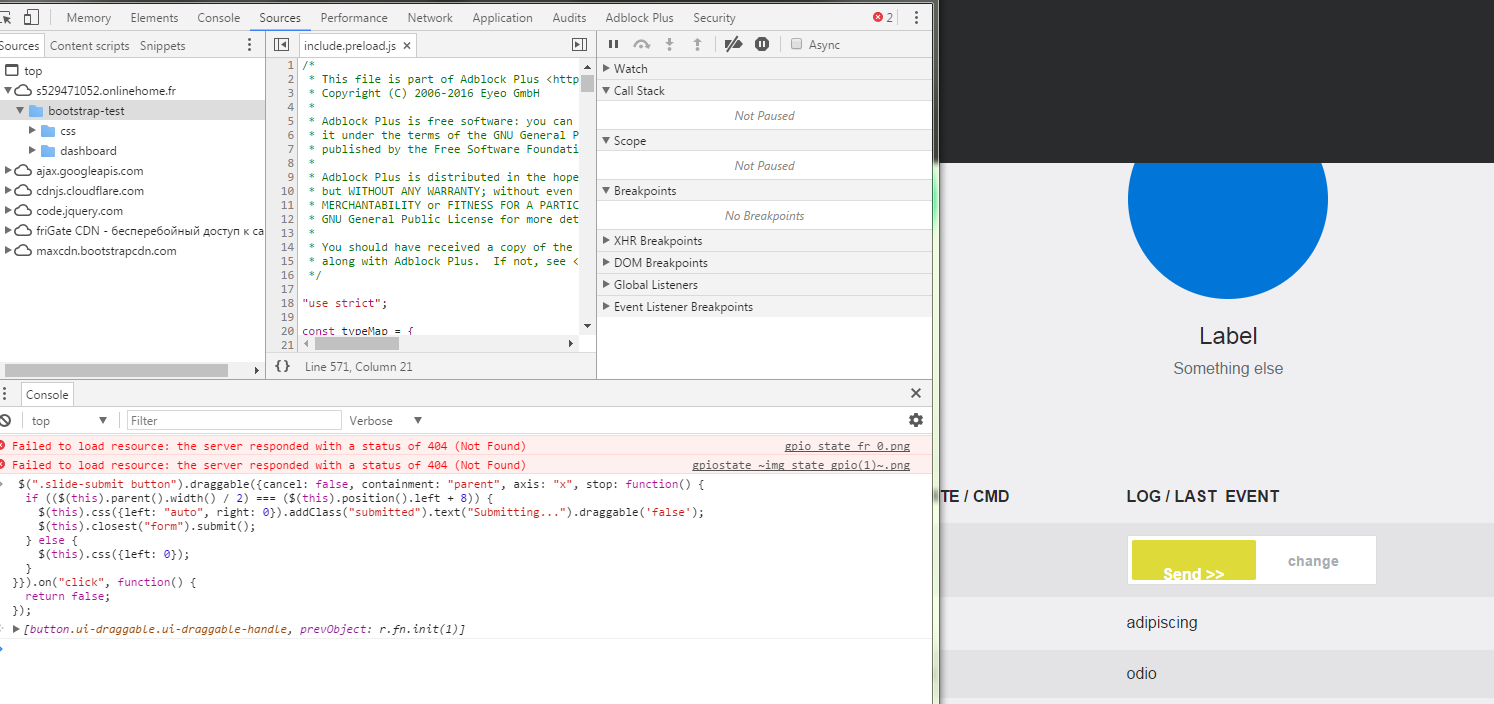Open the console drawer three-dot menu
The height and width of the screenshot is (704, 1494).
click(4, 394)
